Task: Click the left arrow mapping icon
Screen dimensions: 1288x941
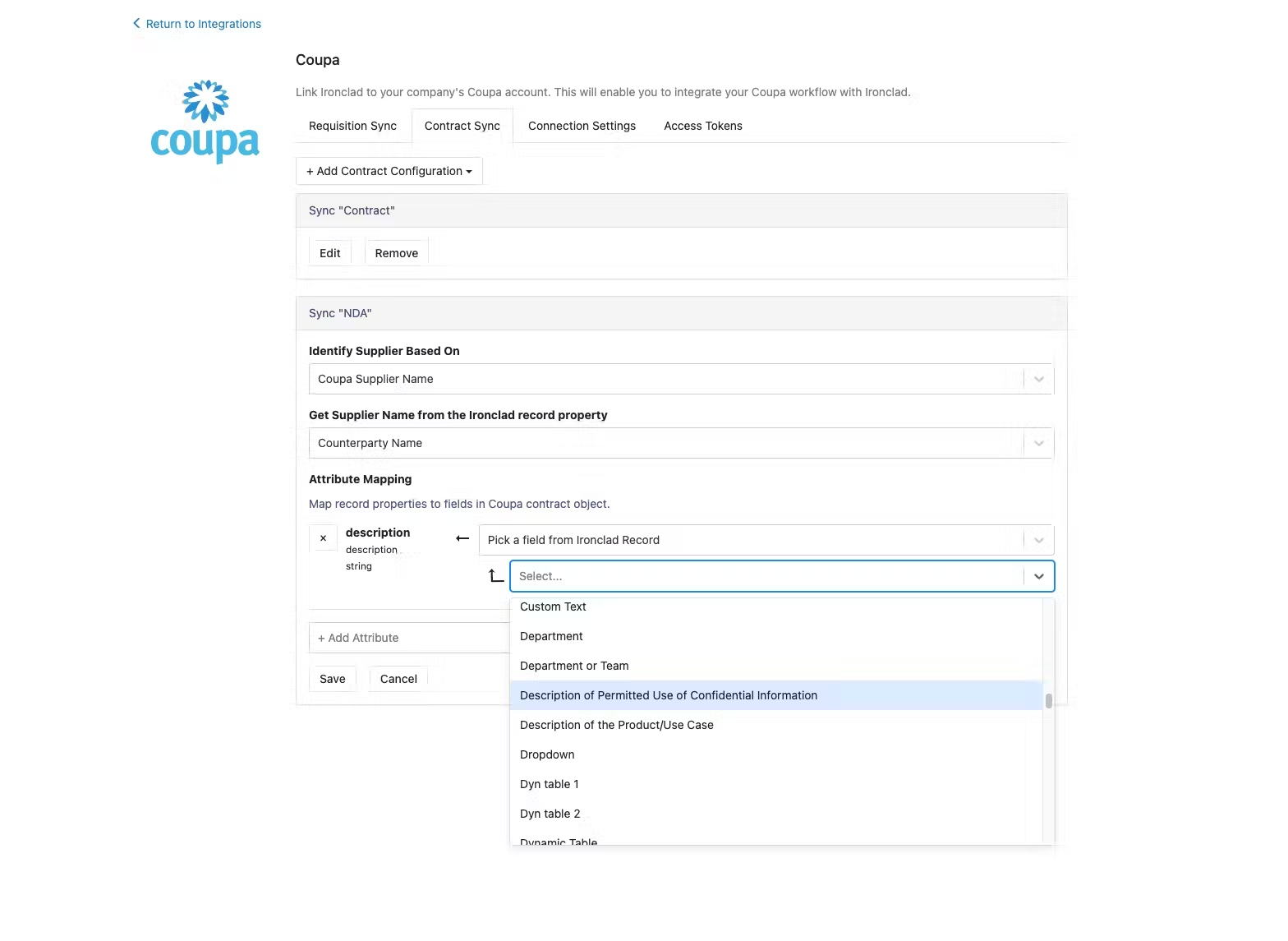Action: [x=462, y=538]
